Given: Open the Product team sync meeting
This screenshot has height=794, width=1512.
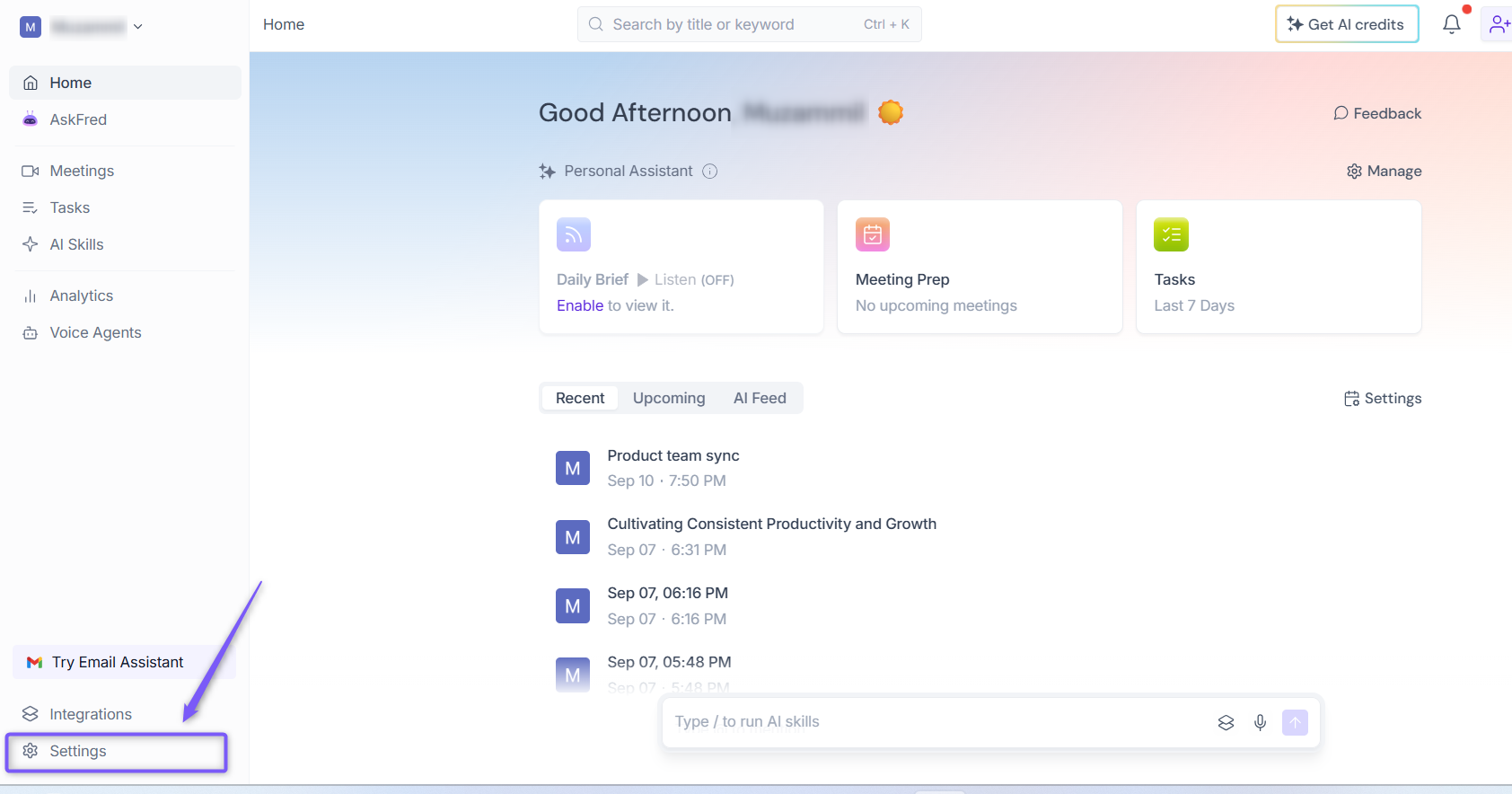Looking at the screenshot, I should click(673, 455).
